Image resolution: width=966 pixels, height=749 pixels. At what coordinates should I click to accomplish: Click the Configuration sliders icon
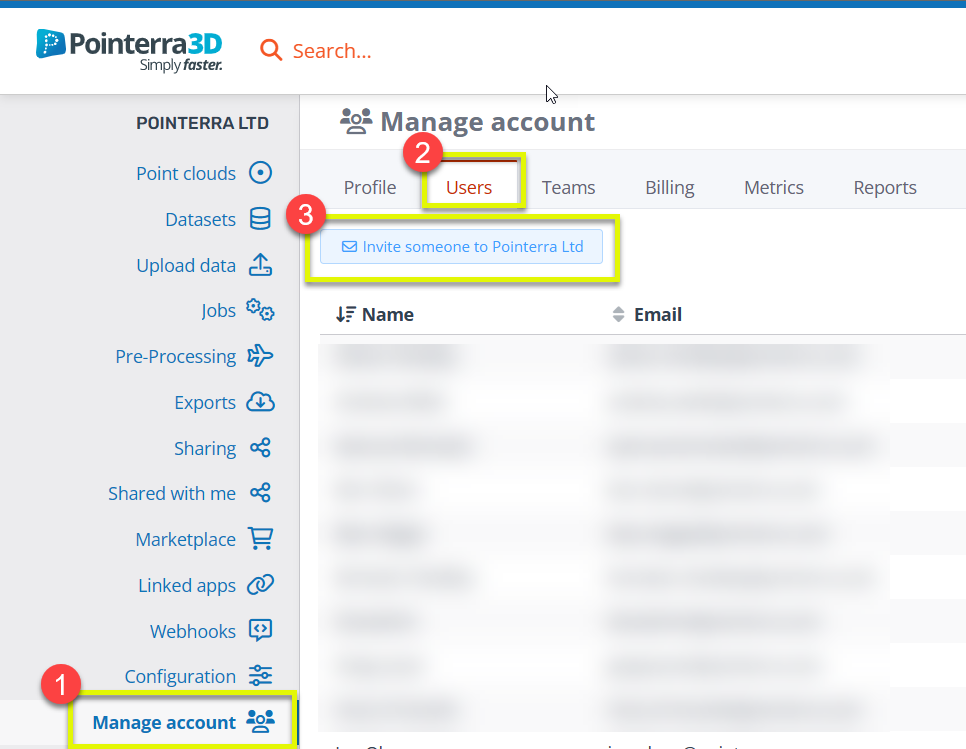[x=260, y=676]
